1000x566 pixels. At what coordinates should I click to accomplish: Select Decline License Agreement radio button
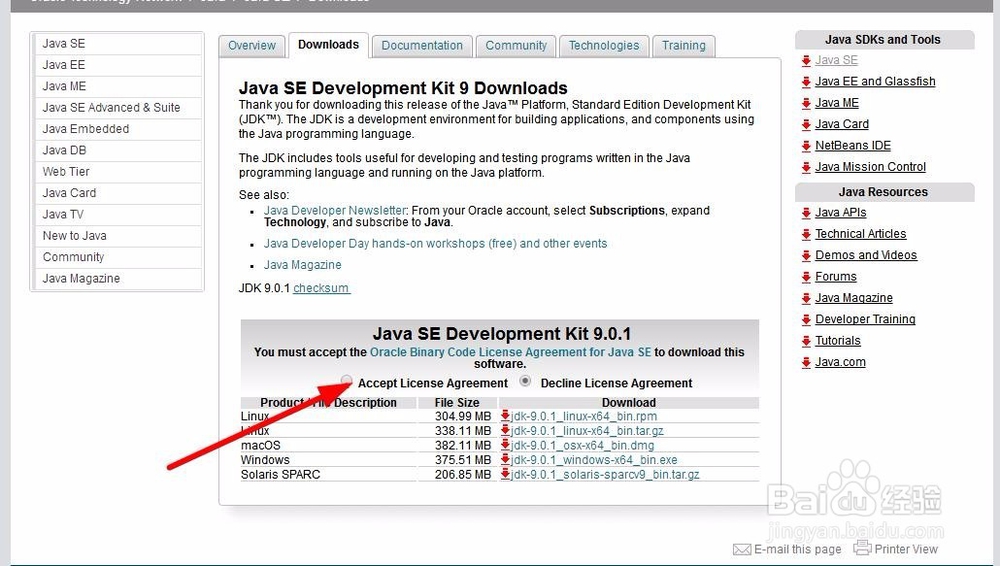pos(525,381)
